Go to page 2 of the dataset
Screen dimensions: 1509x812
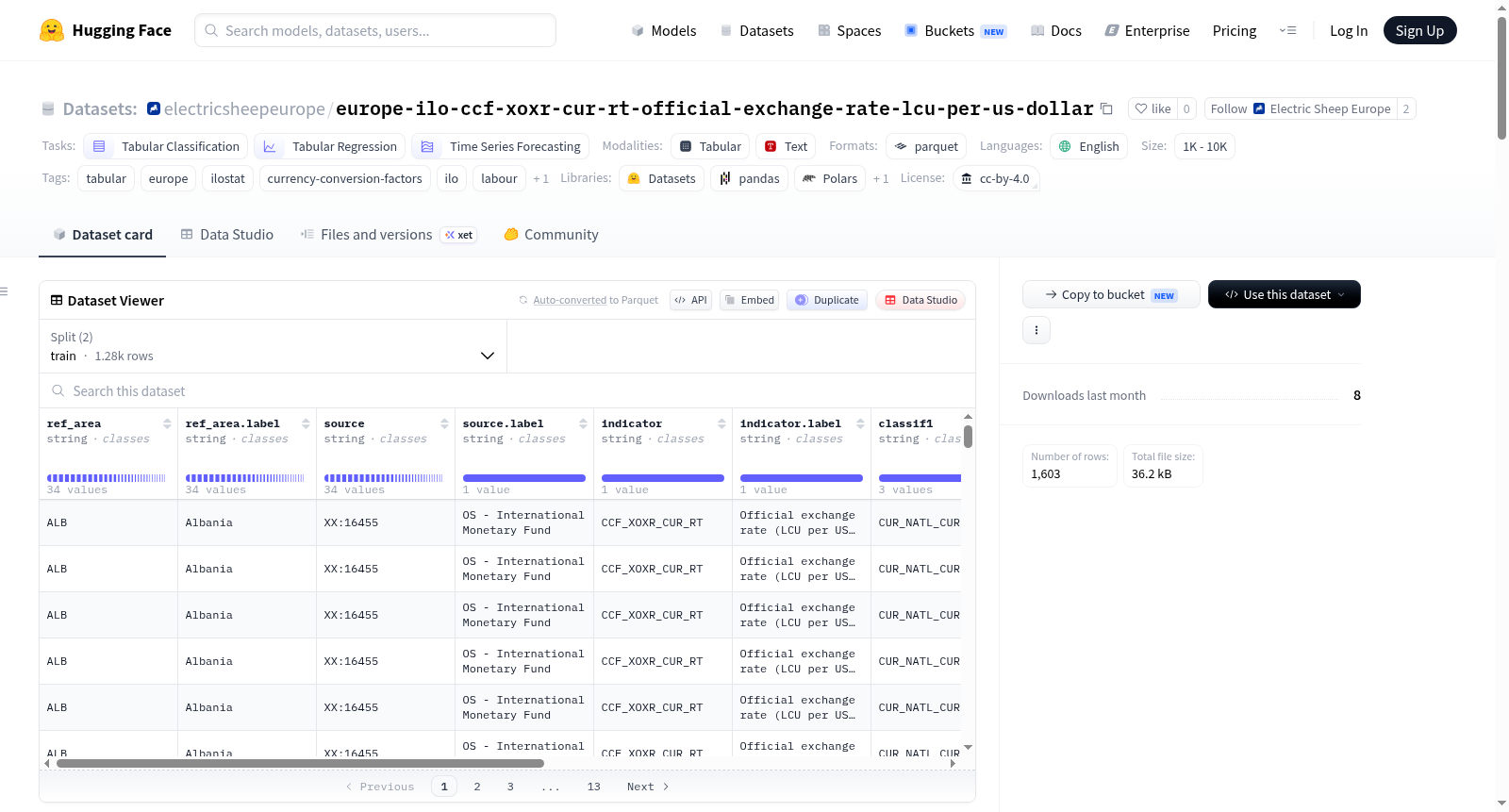[x=477, y=787]
